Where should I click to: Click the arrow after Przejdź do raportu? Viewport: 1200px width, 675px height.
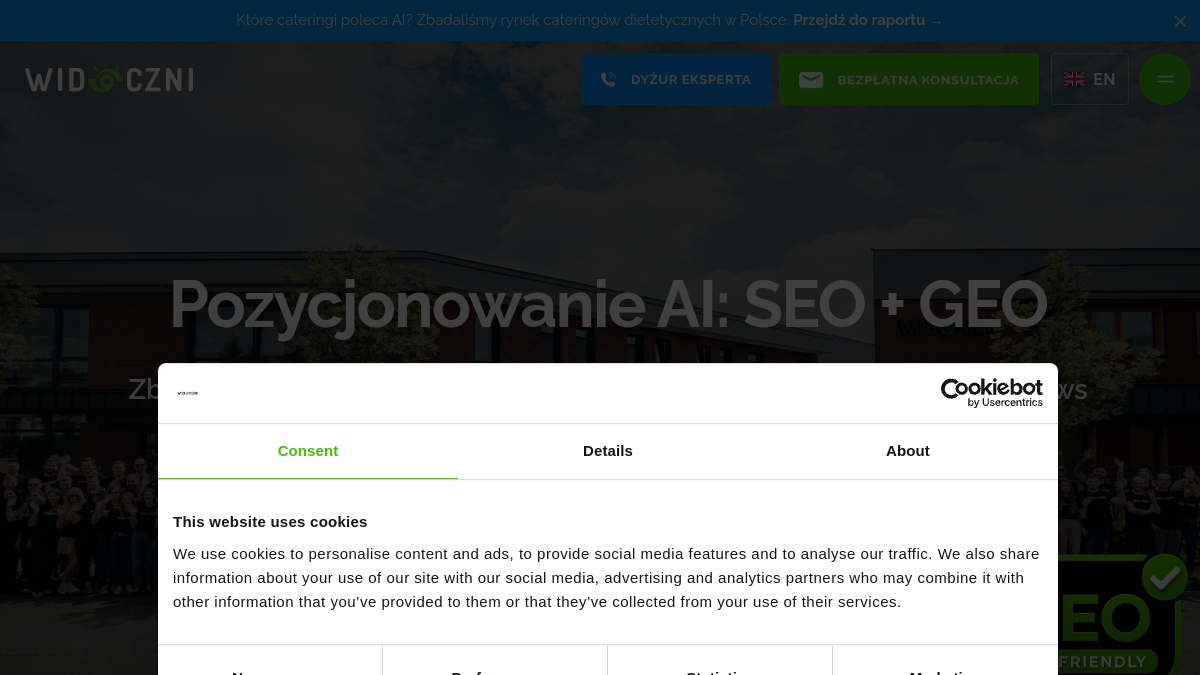point(936,21)
